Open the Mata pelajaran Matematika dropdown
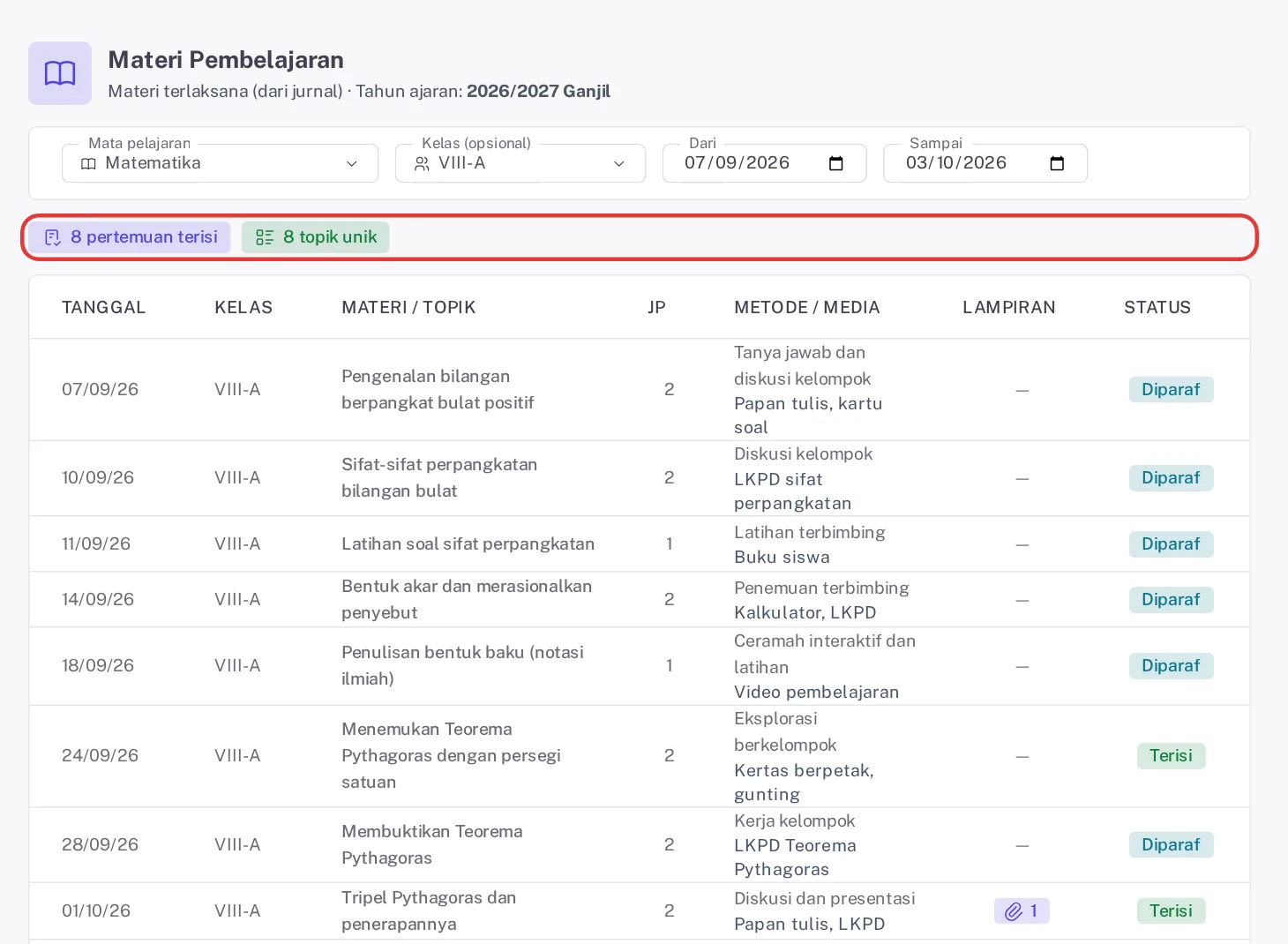The width and height of the screenshot is (1288, 944). [x=220, y=163]
